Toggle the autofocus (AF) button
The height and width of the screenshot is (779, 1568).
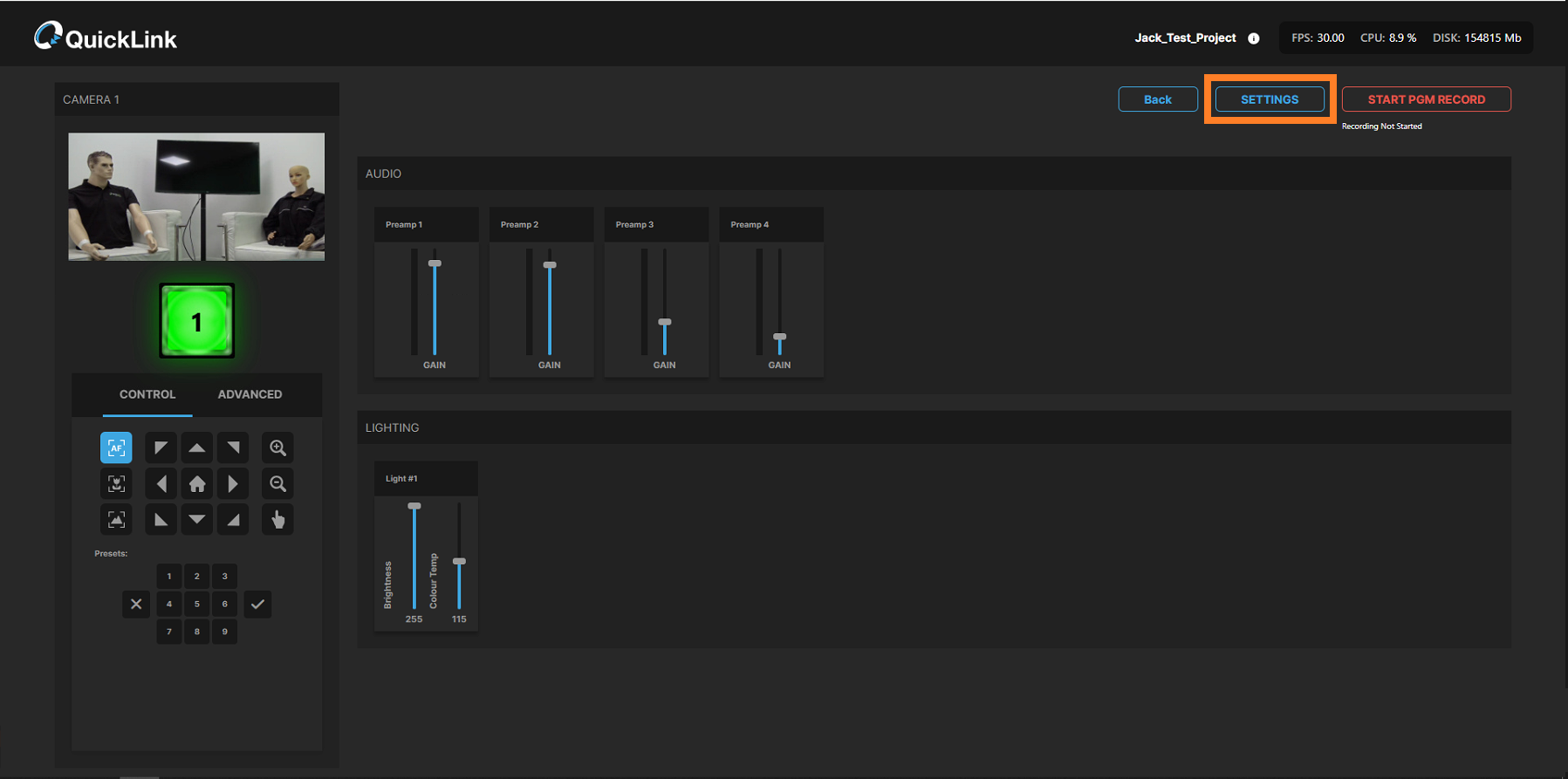(x=116, y=448)
